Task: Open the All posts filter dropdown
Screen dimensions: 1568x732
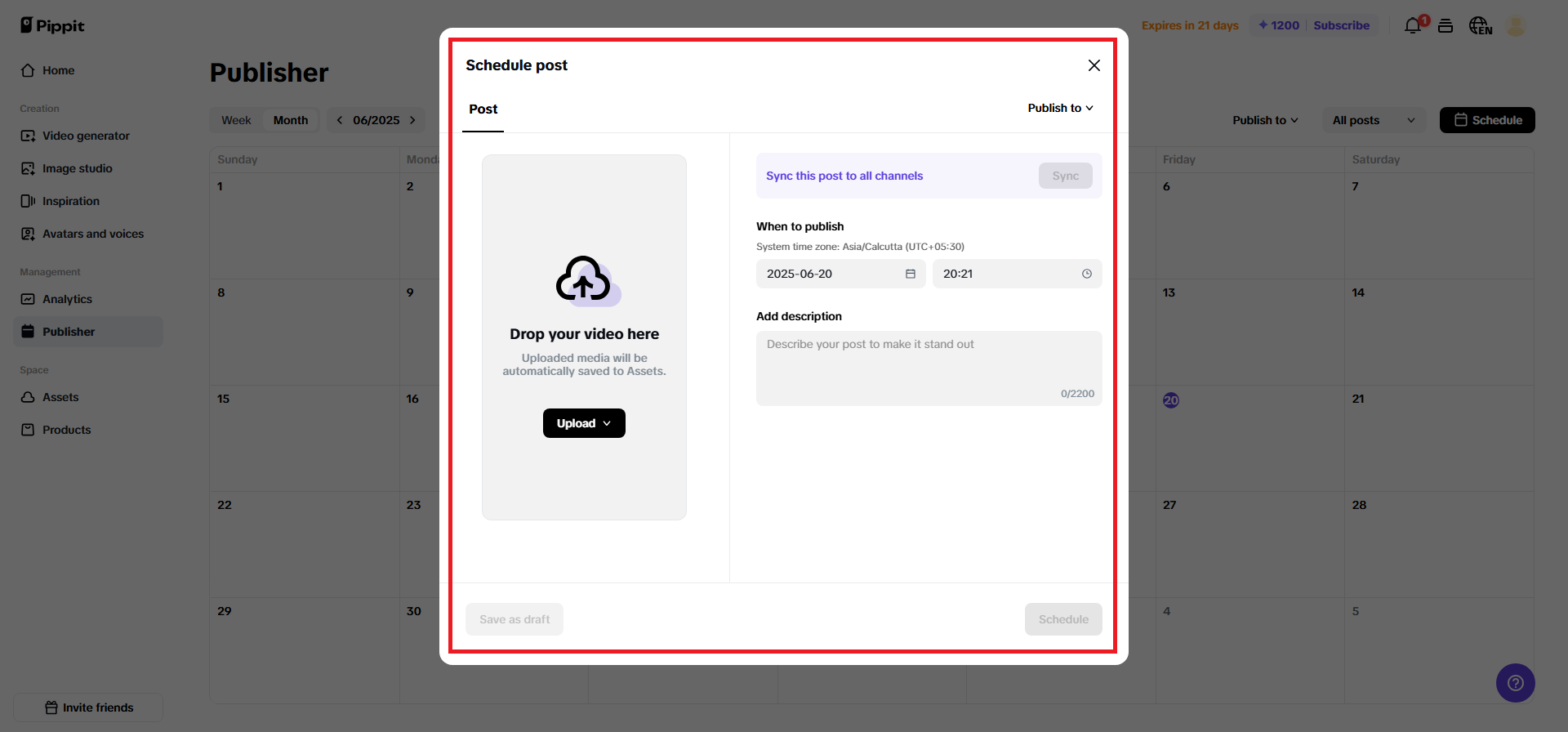Action: 1373,120
